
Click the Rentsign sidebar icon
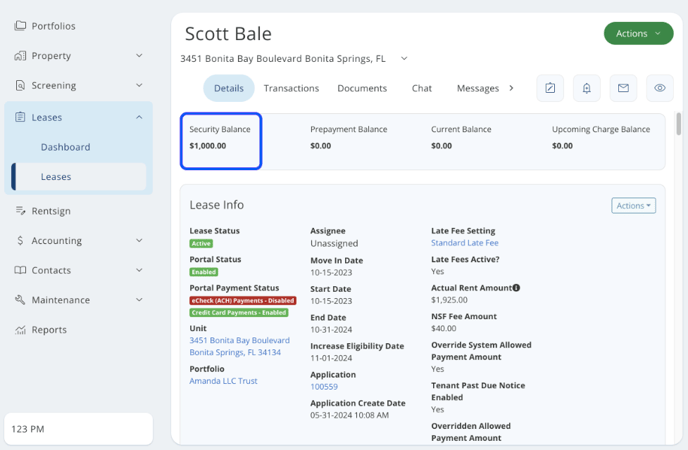point(20,211)
